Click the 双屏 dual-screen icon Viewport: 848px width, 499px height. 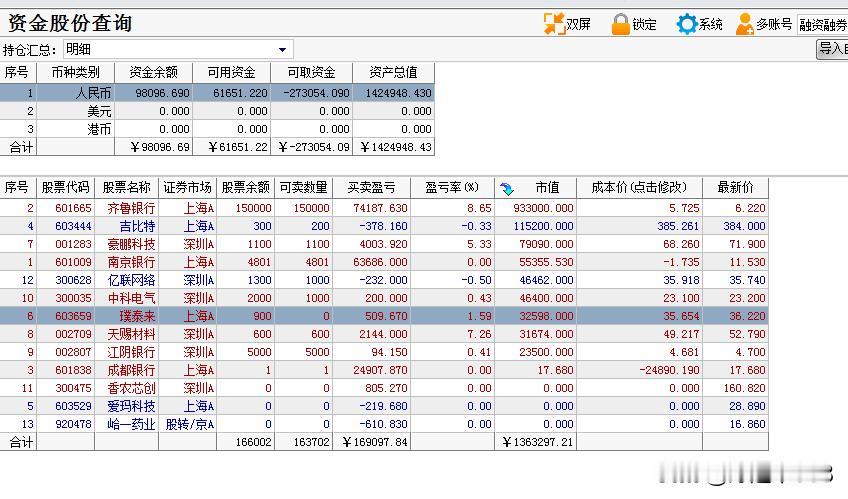(554, 24)
